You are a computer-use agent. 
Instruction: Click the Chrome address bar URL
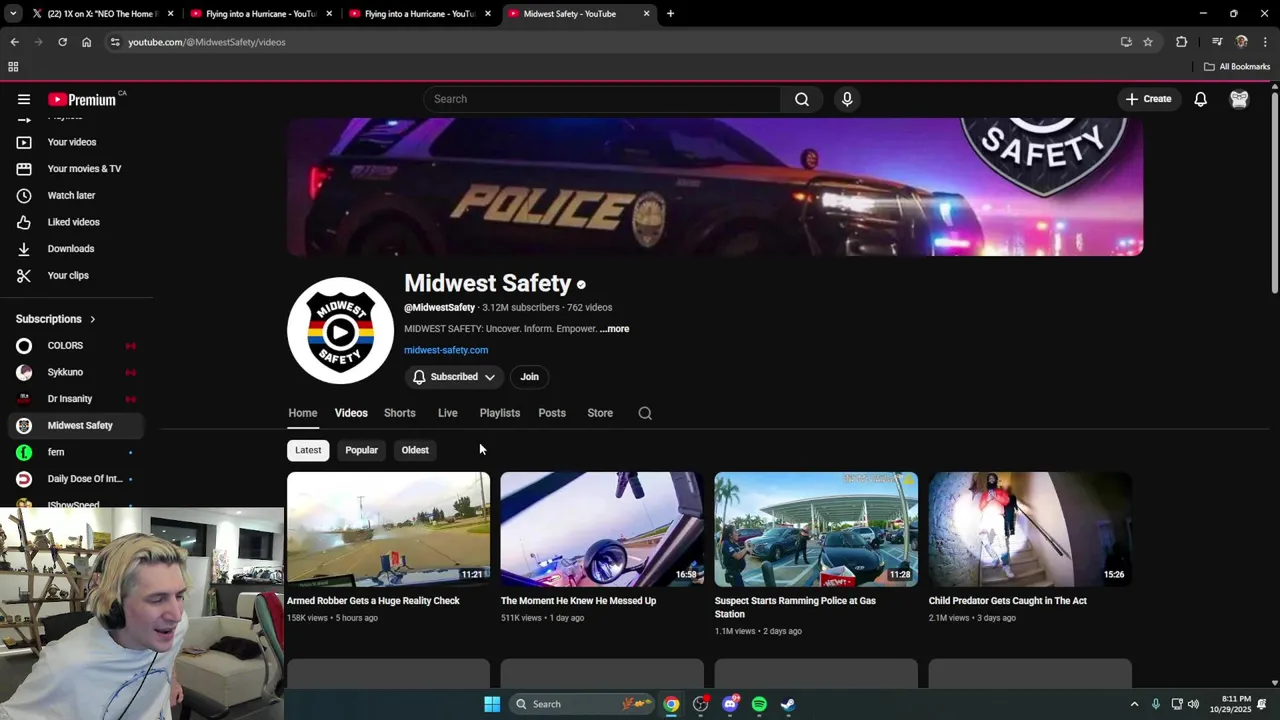[207, 42]
